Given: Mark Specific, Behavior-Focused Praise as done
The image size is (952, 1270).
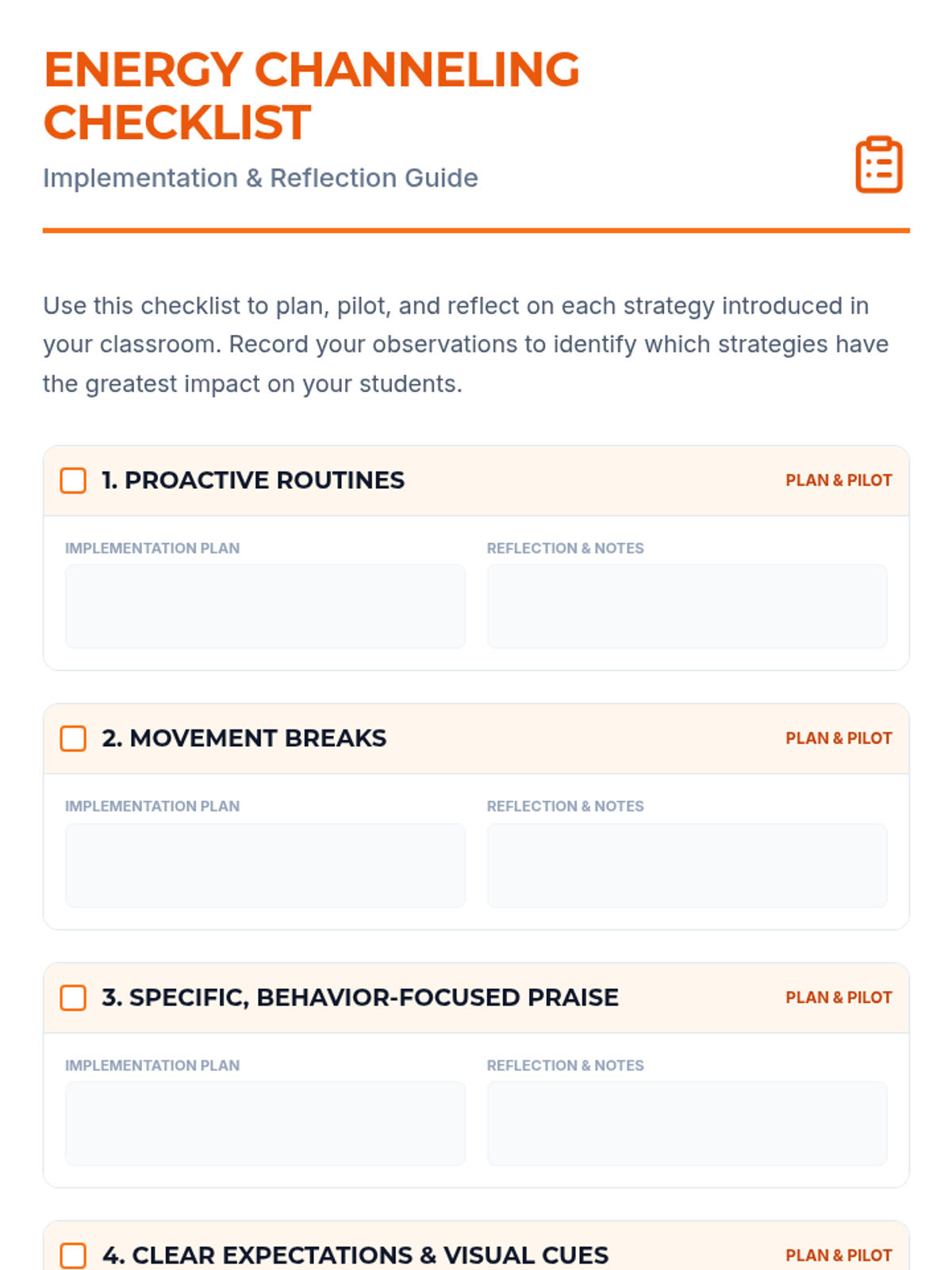Looking at the screenshot, I should tap(73, 998).
